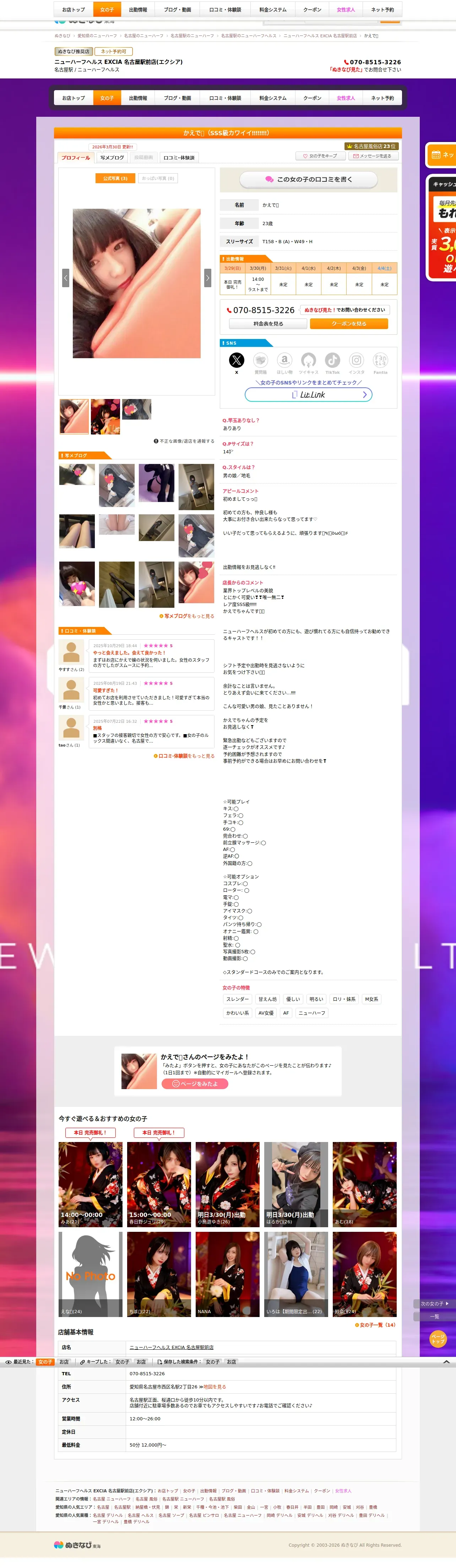Show next photo with right gallery arrow

tap(208, 278)
